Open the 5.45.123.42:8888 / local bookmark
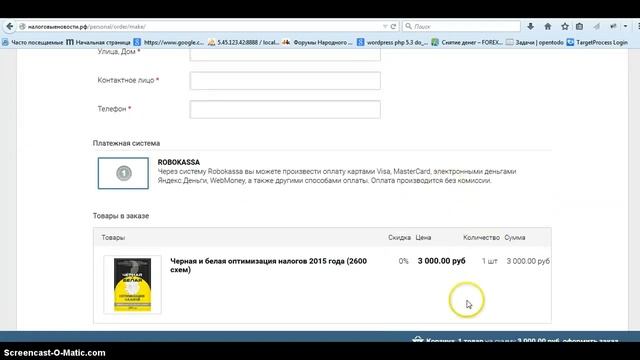The width and height of the screenshot is (640, 360). click(x=244, y=42)
